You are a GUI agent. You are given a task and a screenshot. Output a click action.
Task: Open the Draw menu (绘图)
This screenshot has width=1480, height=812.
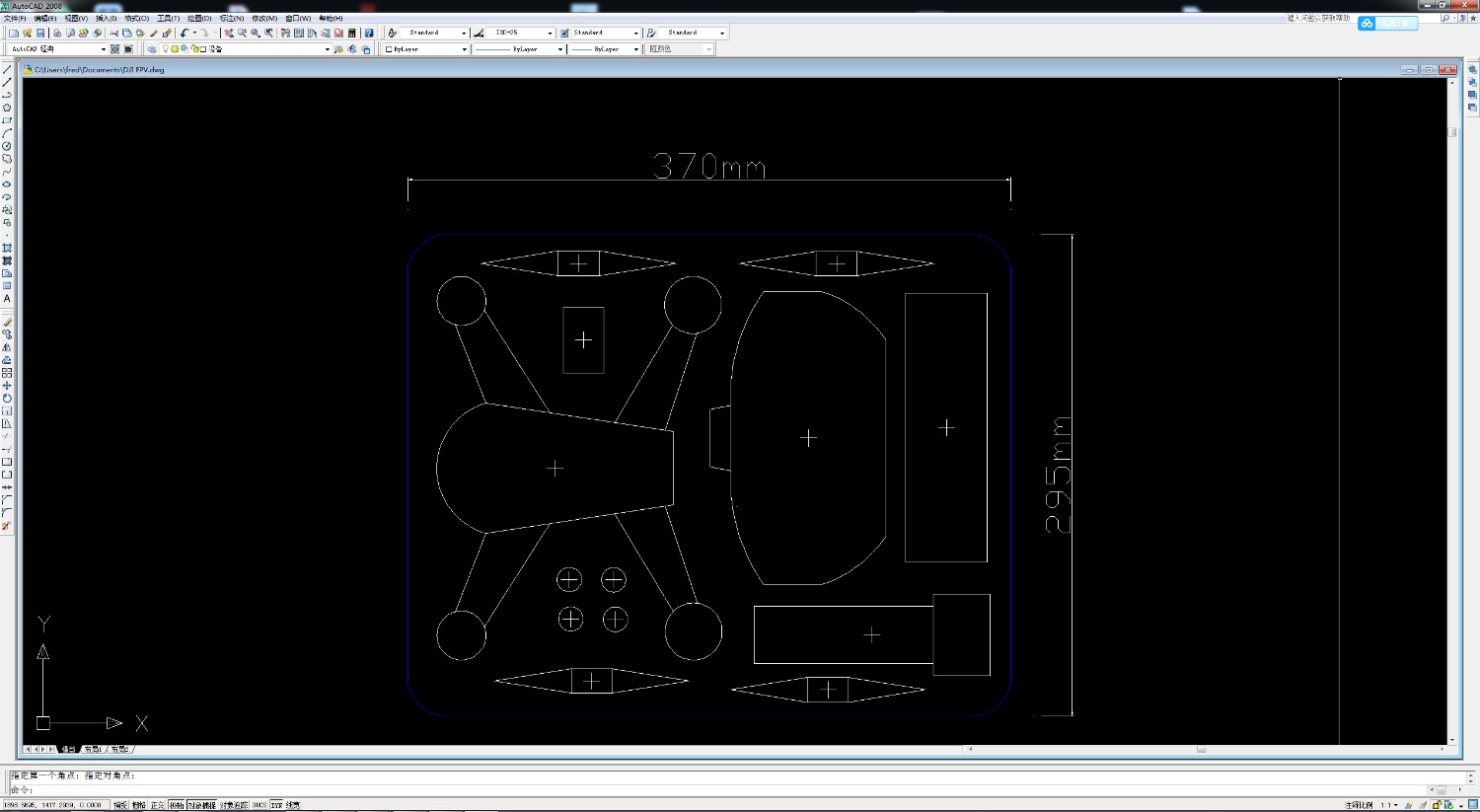(x=199, y=19)
